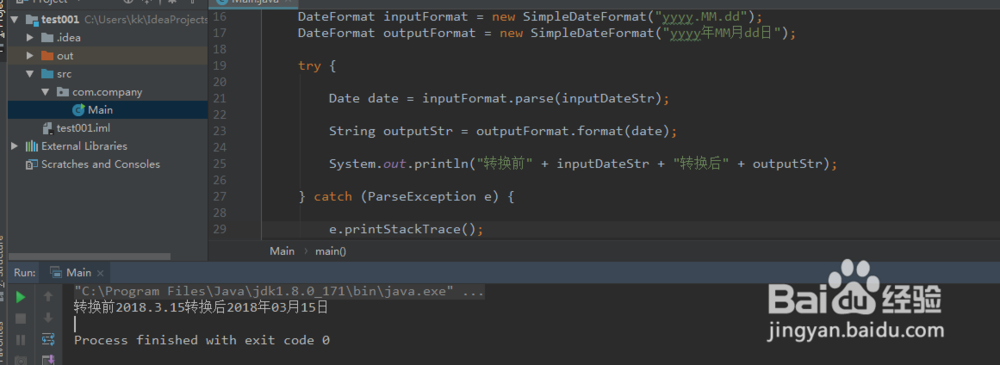Click line number 19 in the gutter
Image resolution: width=1000 pixels, height=365 pixels.
pyautogui.click(x=219, y=66)
